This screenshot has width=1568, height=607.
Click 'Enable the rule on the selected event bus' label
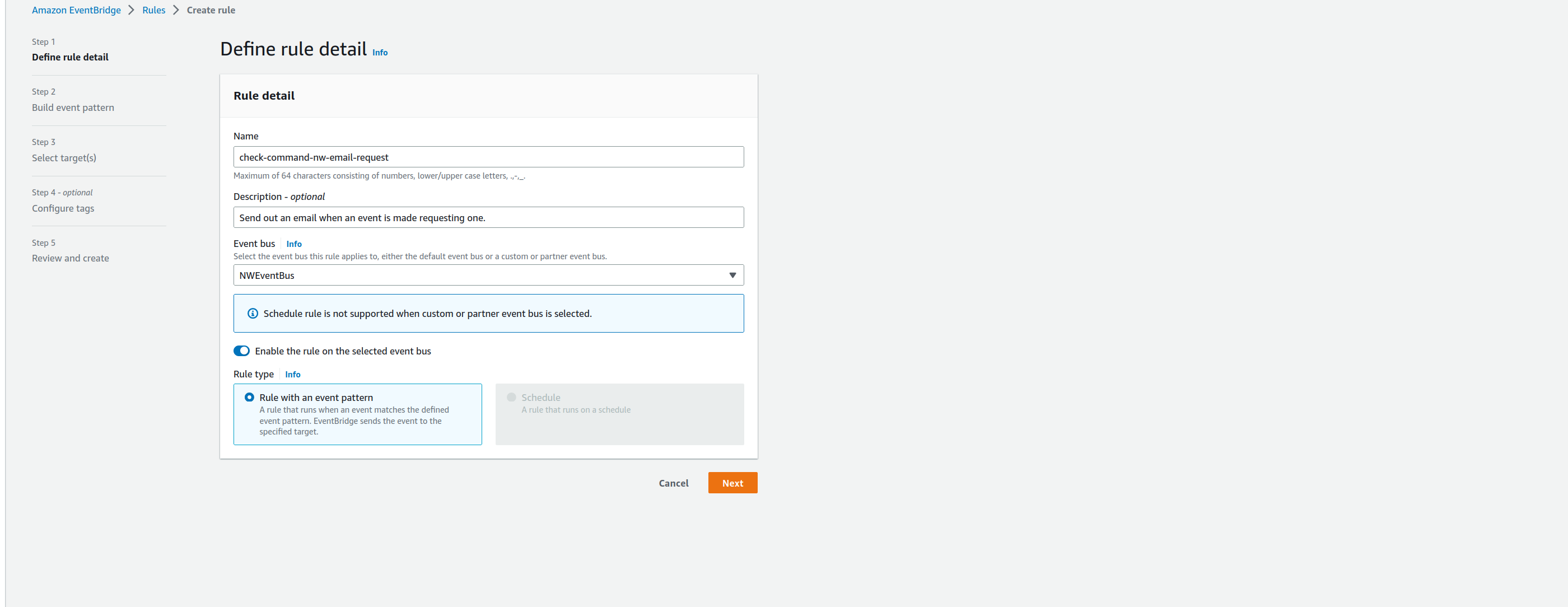pos(343,351)
